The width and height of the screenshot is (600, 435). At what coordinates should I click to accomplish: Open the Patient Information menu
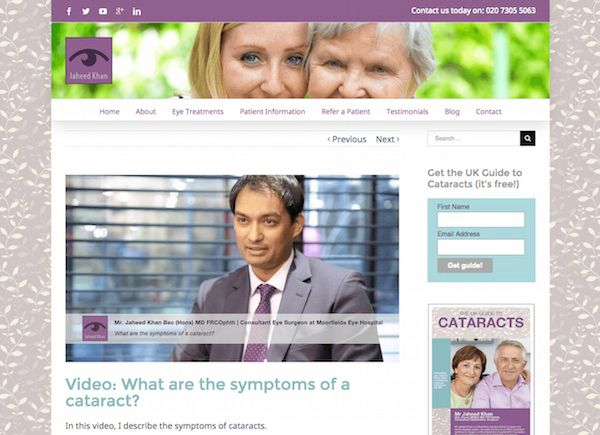pos(272,111)
